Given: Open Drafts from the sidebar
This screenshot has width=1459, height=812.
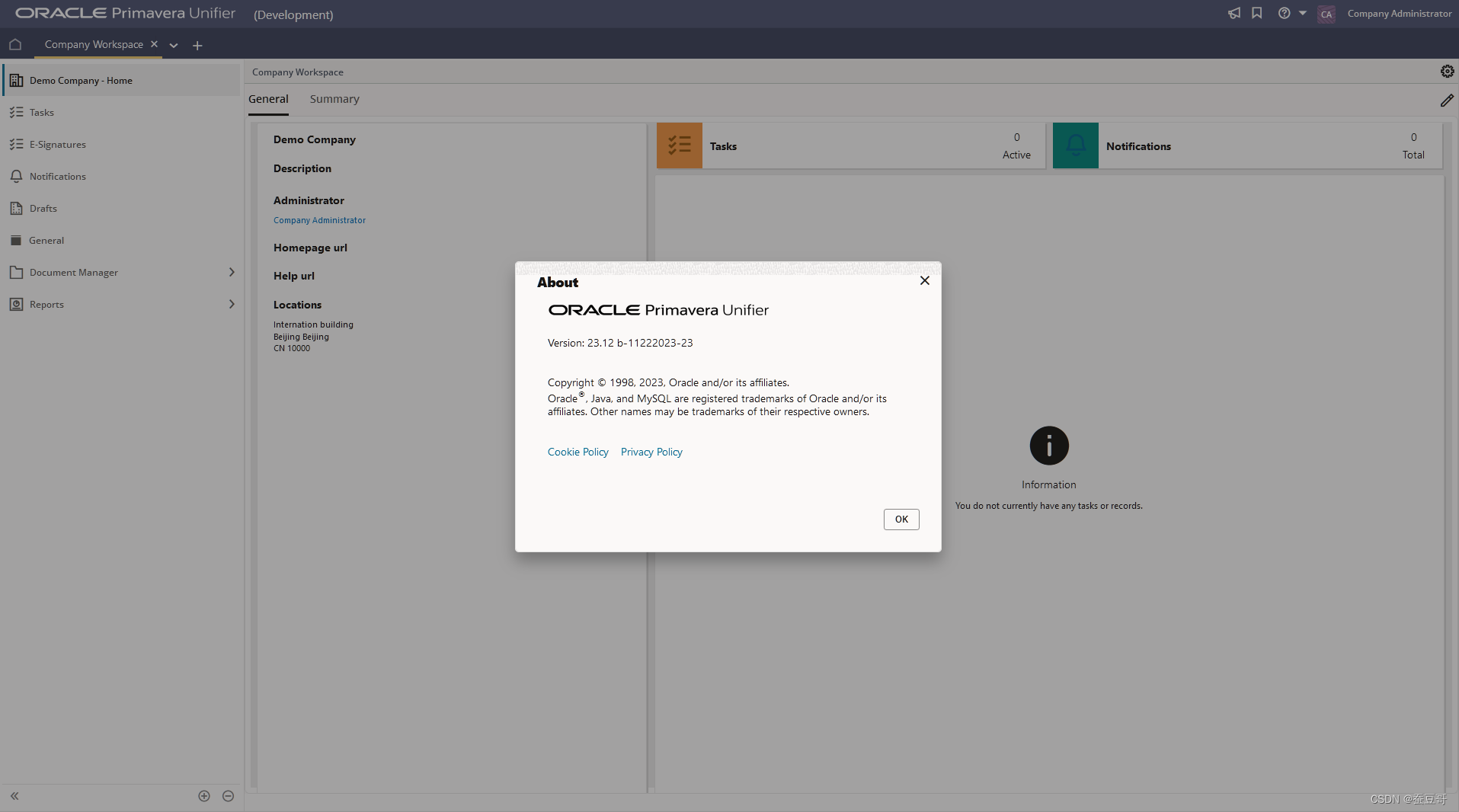Looking at the screenshot, I should point(16,208).
